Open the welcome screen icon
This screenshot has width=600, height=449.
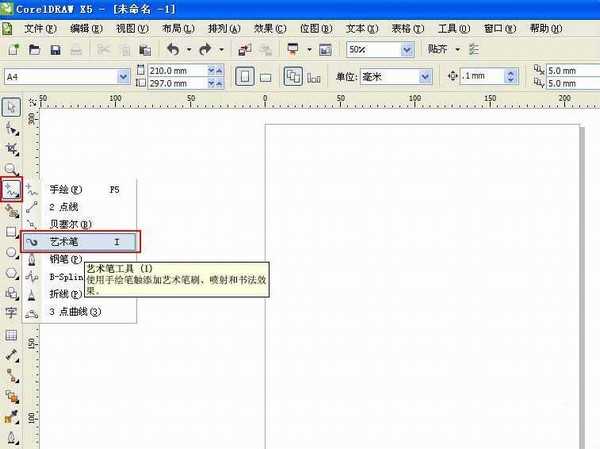325,50
